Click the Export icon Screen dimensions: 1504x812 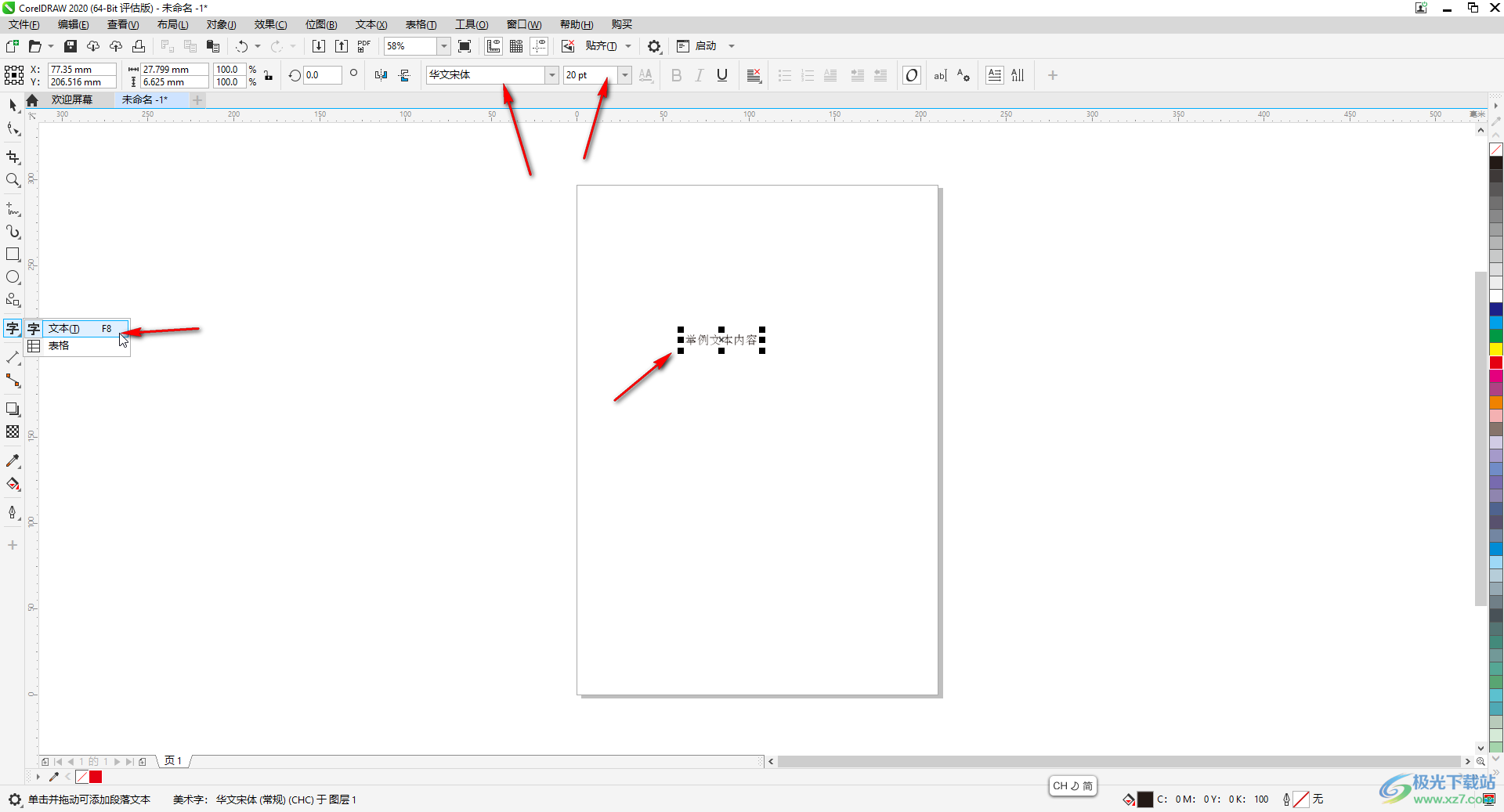342,46
